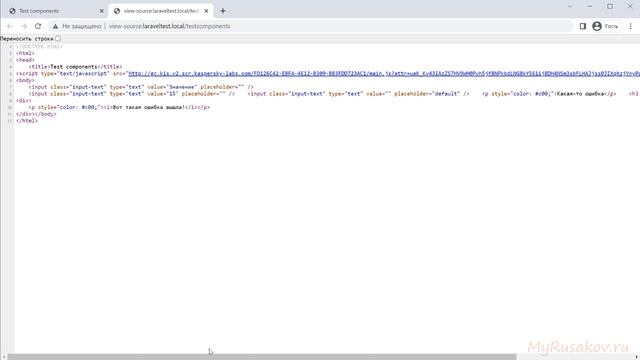The width and height of the screenshot is (640, 360).
Task: Maximize the browser window
Action: pyautogui.click(x=610, y=6)
